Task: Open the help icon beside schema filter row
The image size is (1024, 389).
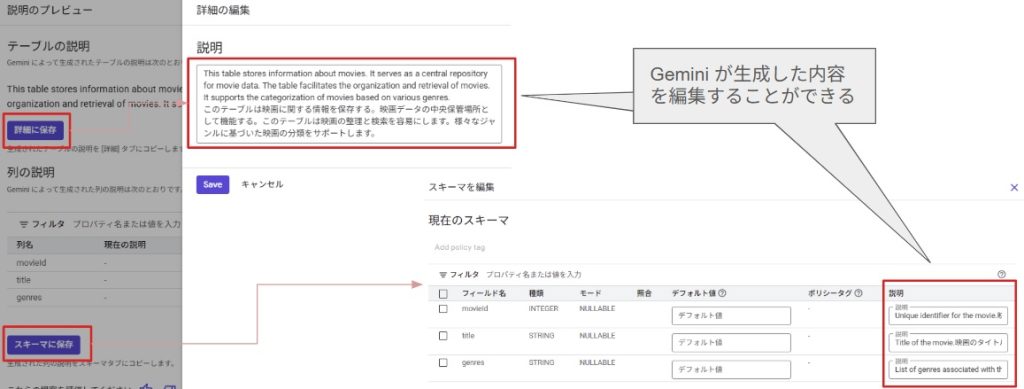Action: coord(1002,274)
